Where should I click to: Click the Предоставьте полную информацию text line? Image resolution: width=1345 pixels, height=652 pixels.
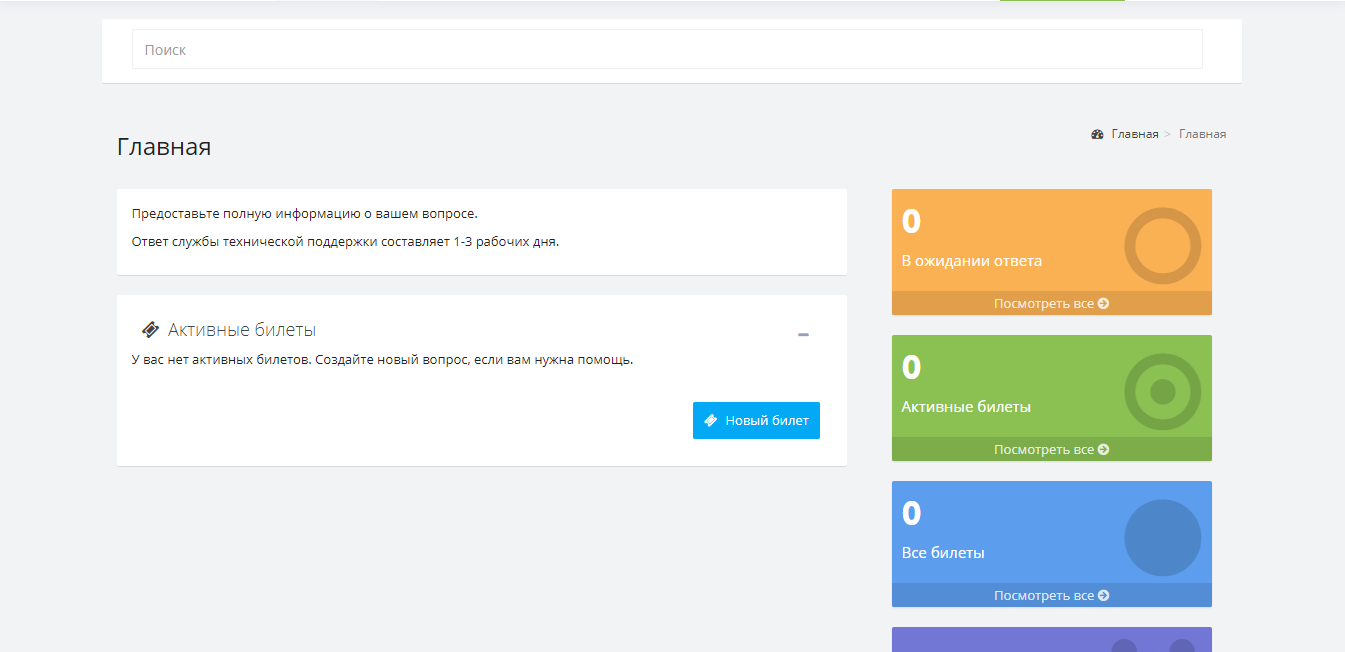click(x=305, y=214)
